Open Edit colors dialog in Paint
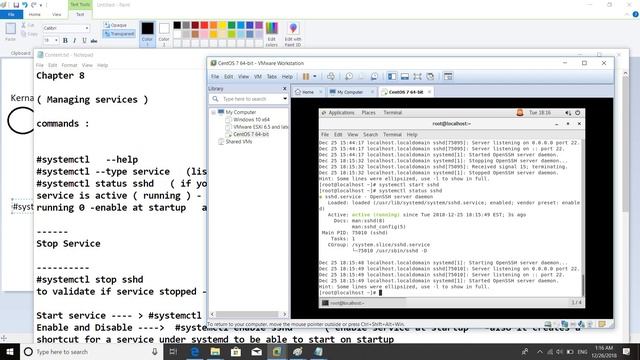The width and height of the screenshot is (640, 360). (x=271, y=34)
